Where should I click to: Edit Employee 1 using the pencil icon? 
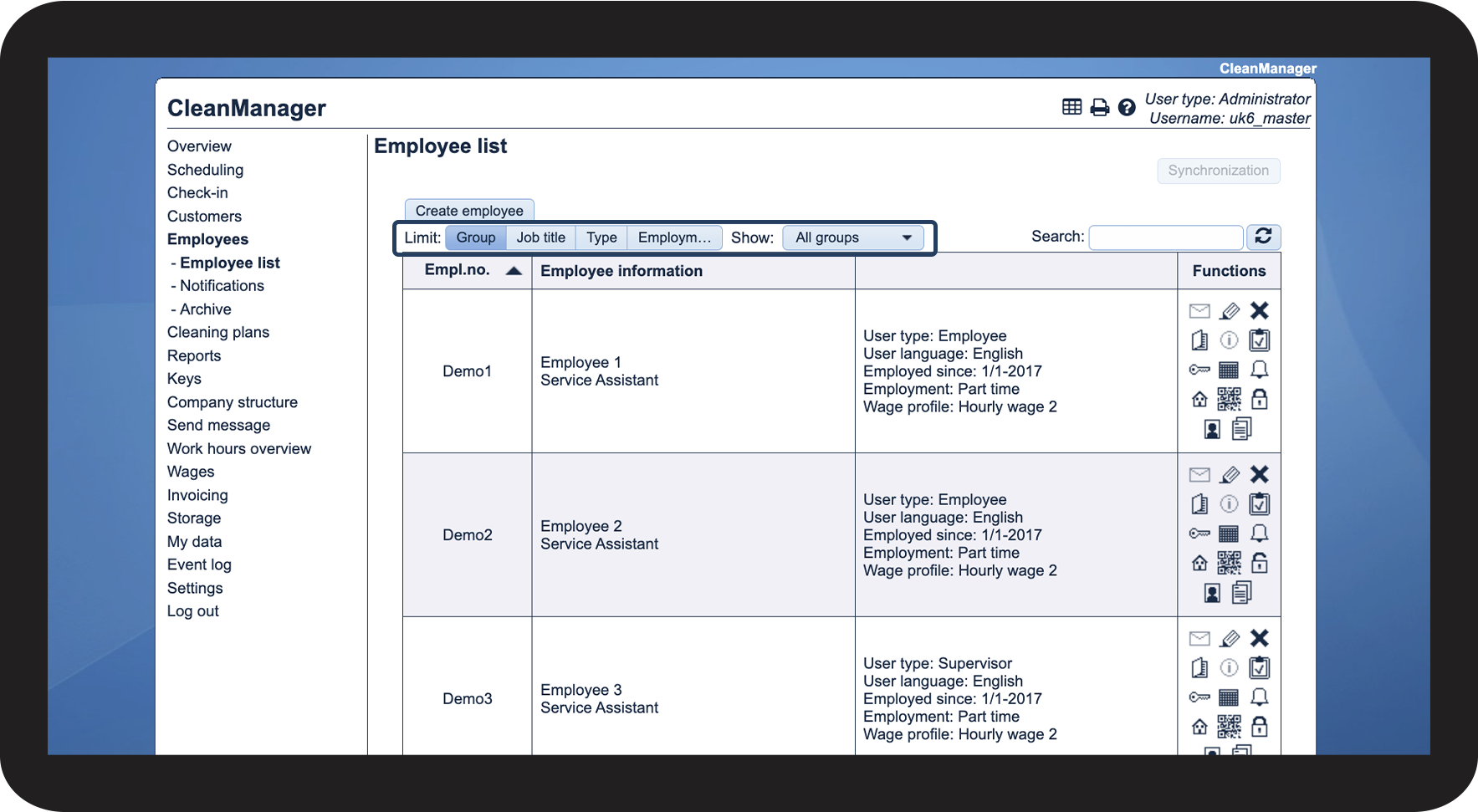1229,311
